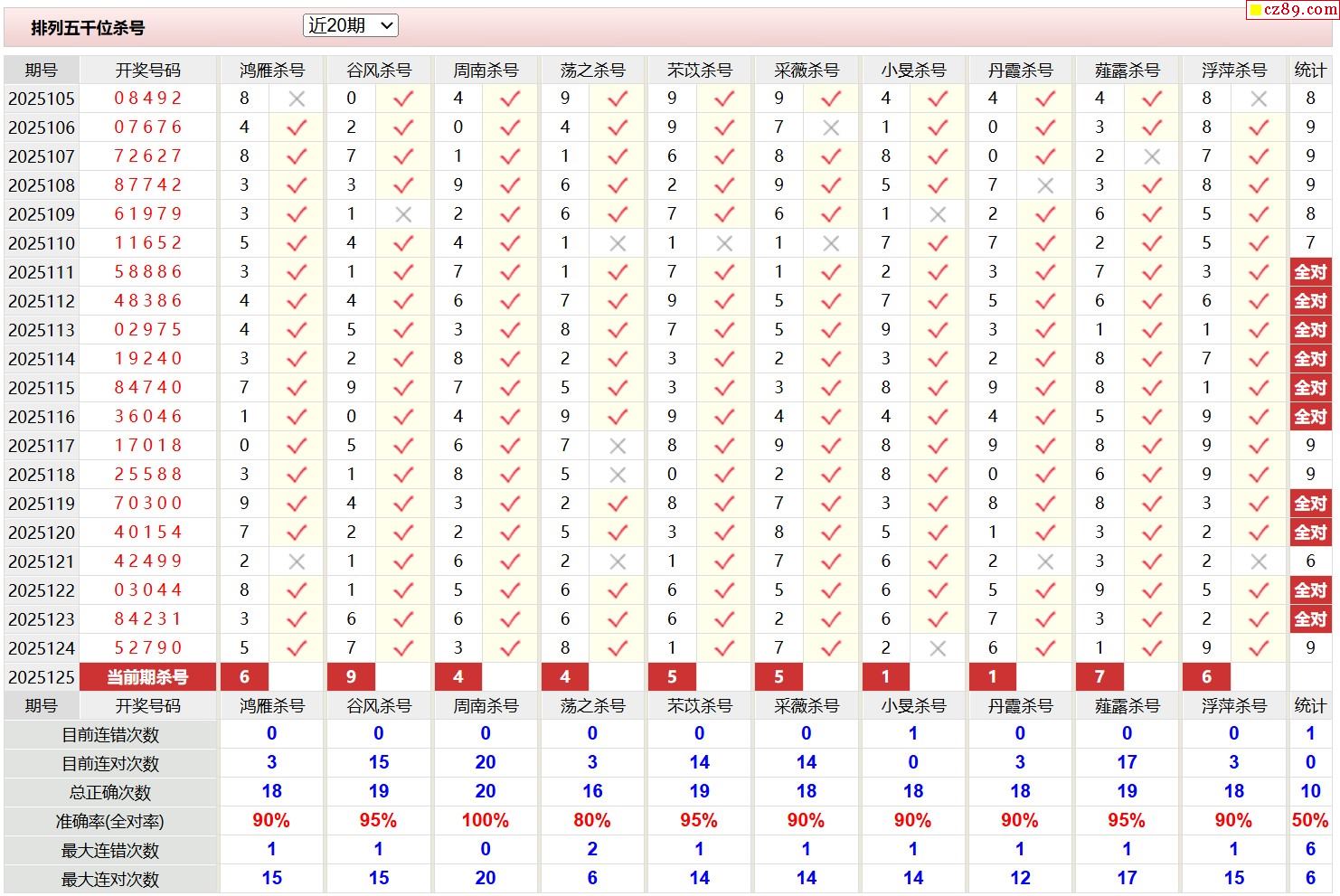Click the 期号 header in the top header row
Viewport: 1340px width, 896px height.
point(42,71)
